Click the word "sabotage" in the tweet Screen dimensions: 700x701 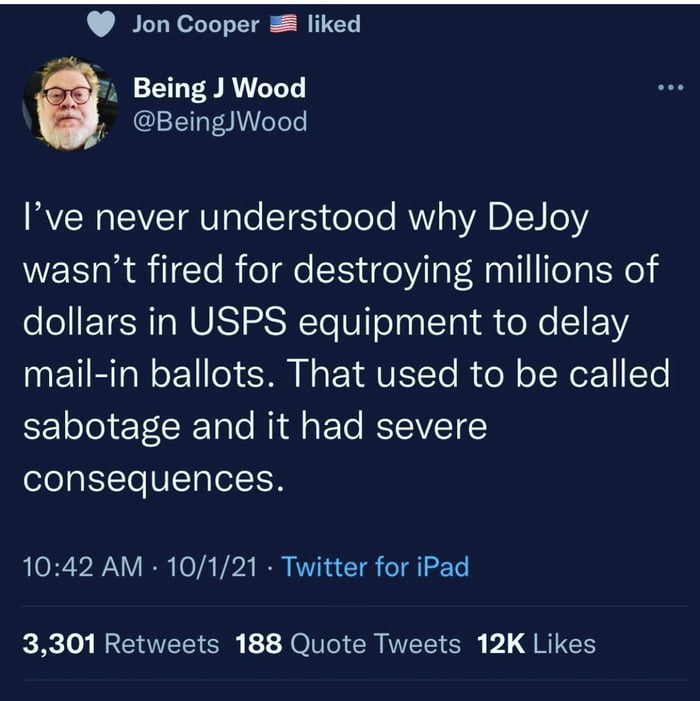click(101, 428)
